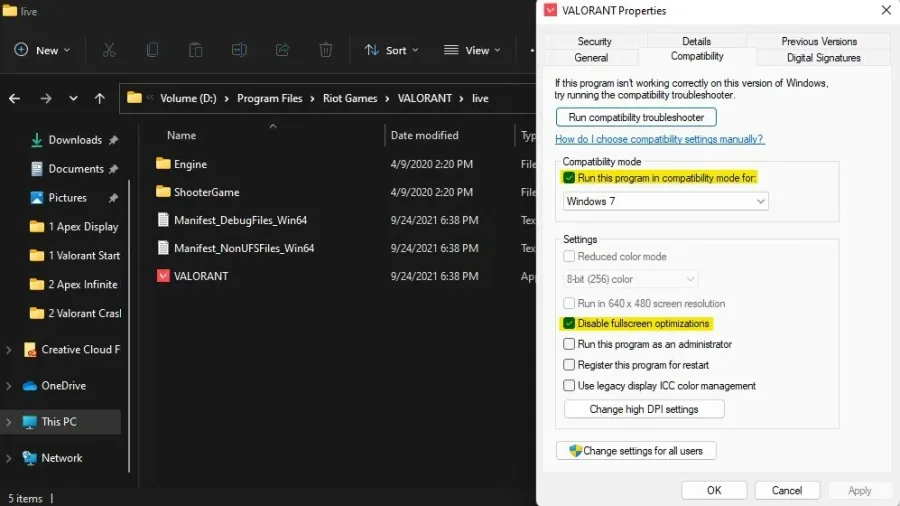900x506 pixels.
Task: Click Cancel in VALORANT Properties
Action: click(x=787, y=491)
